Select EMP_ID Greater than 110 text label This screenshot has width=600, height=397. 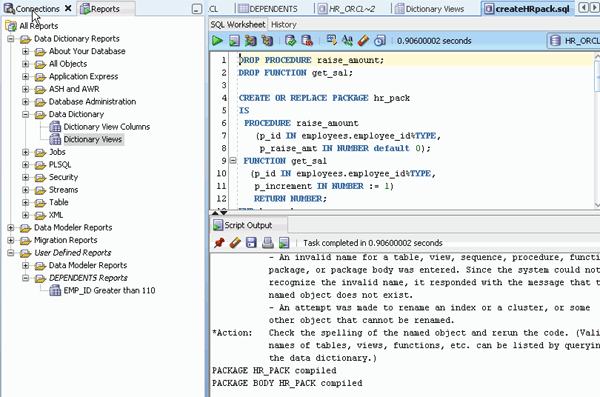point(109,291)
